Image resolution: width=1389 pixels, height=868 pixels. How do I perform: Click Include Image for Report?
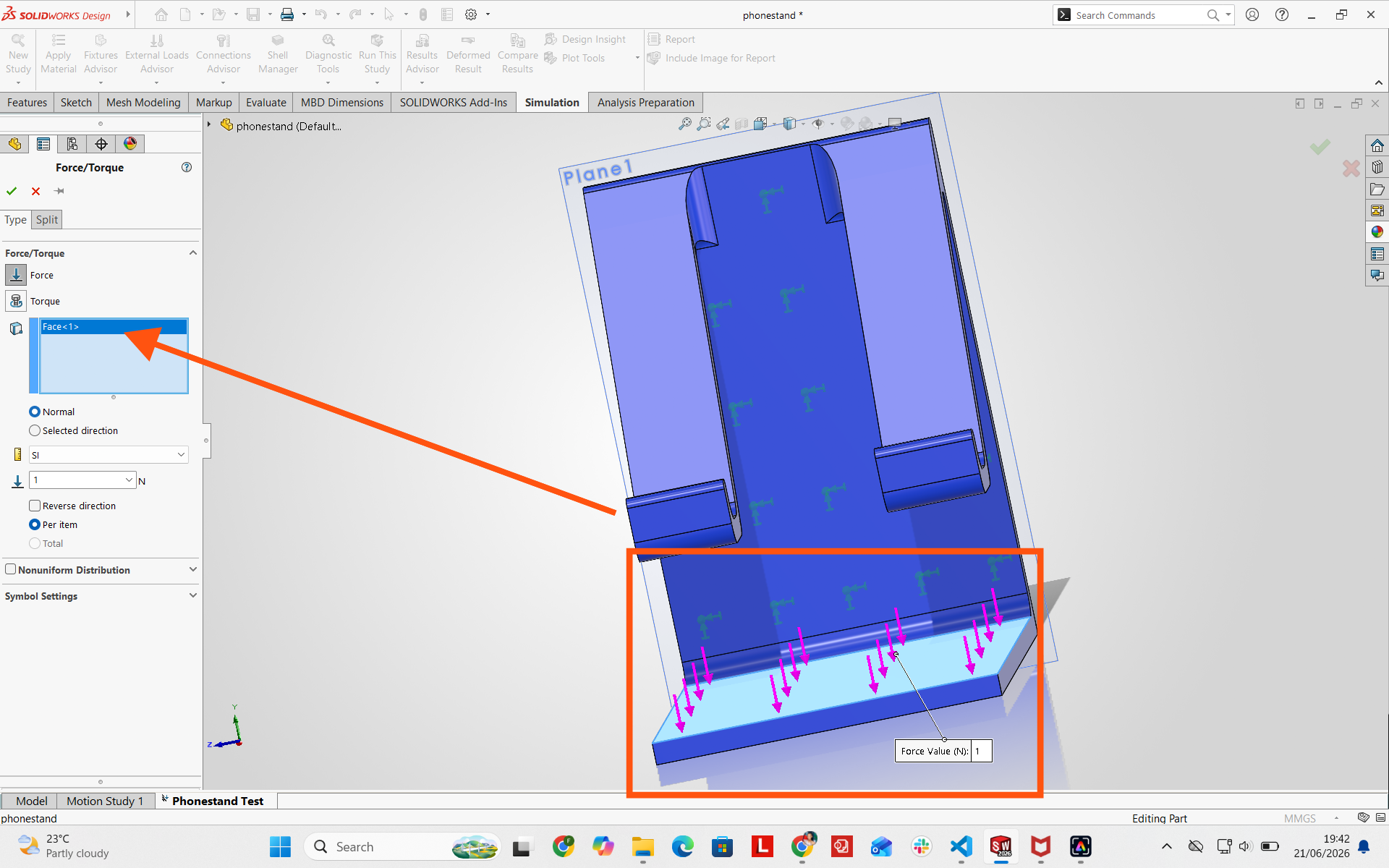coord(712,58)
